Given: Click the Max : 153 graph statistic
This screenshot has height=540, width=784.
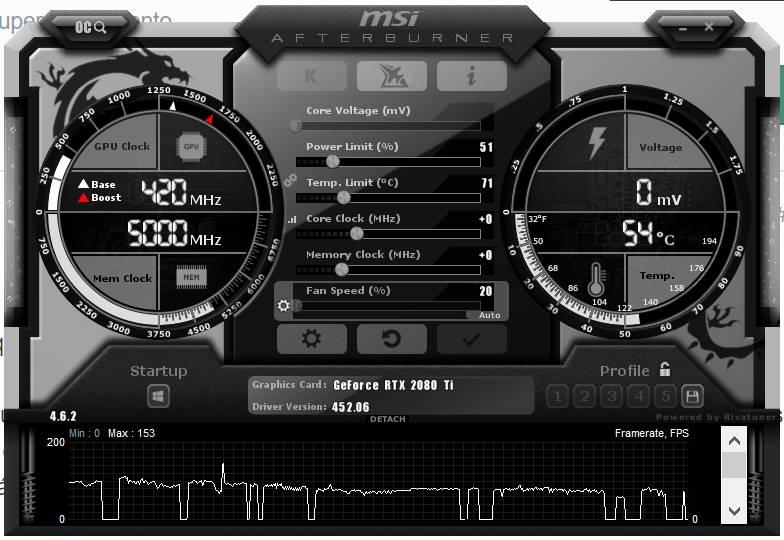Looking at the screenshot, I should pyautogui.click(x=132, y=433).
